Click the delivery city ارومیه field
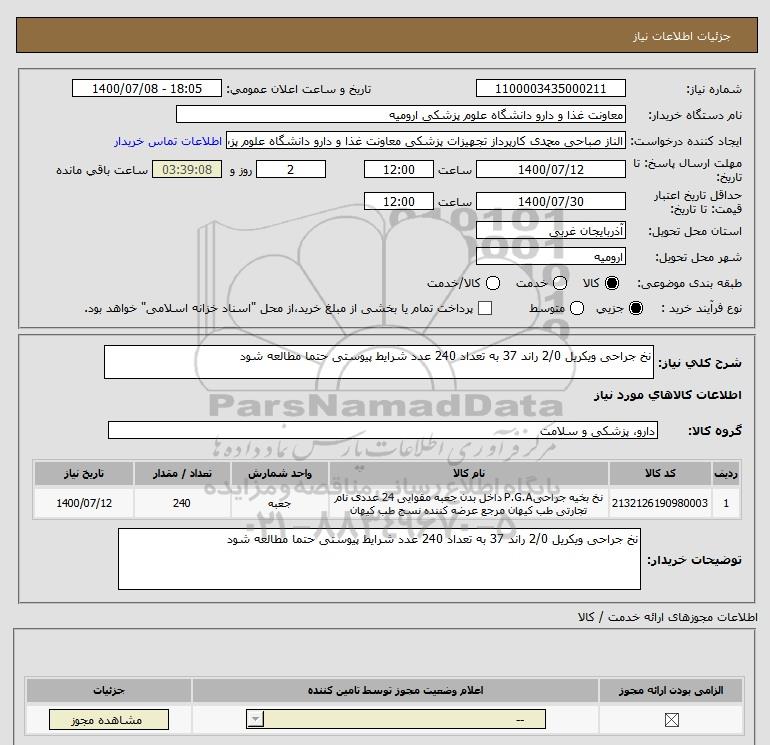Image resolution: width=770 pixels, height=745 pixels. 550,256
